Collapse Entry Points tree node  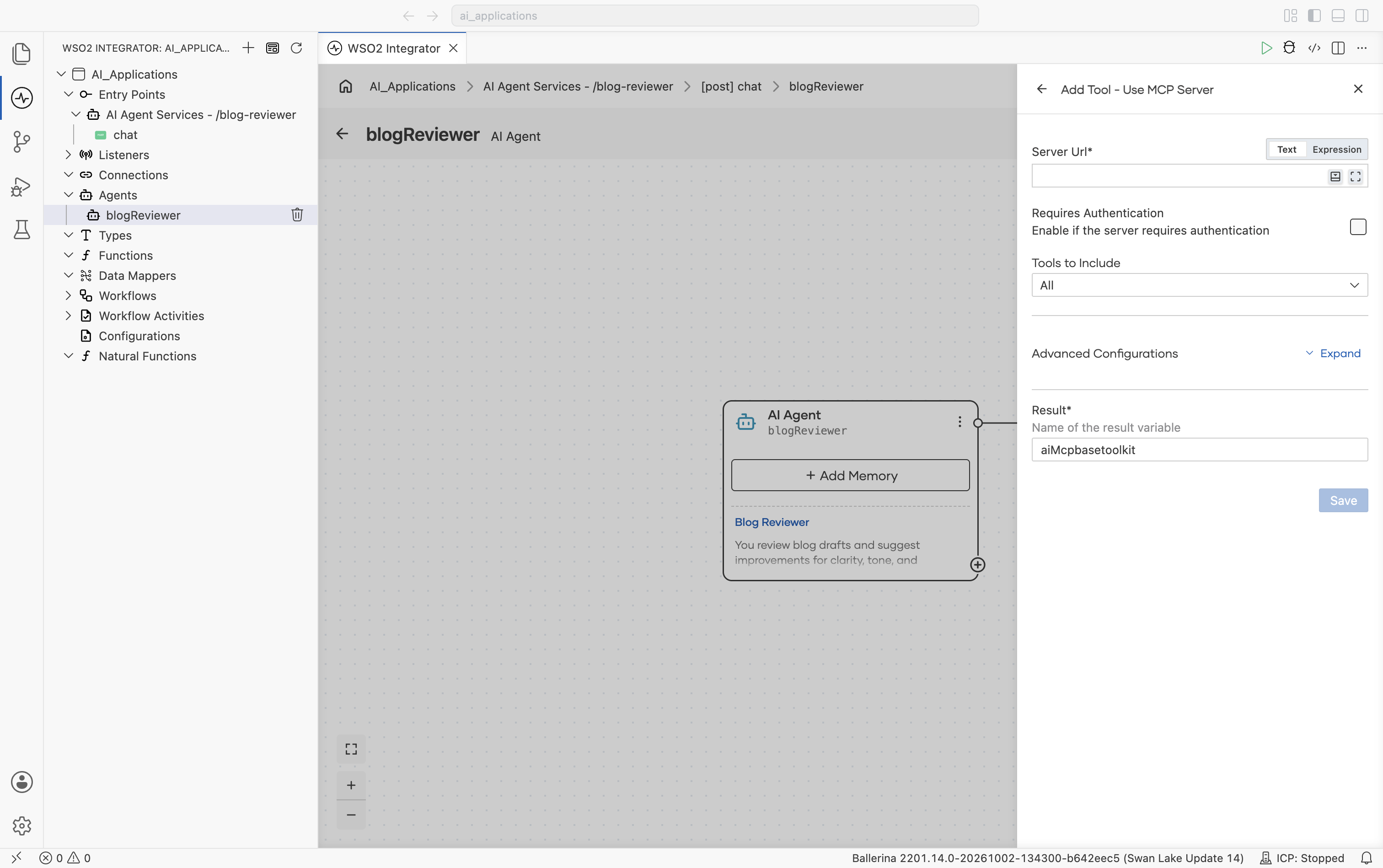click(68, 94)
